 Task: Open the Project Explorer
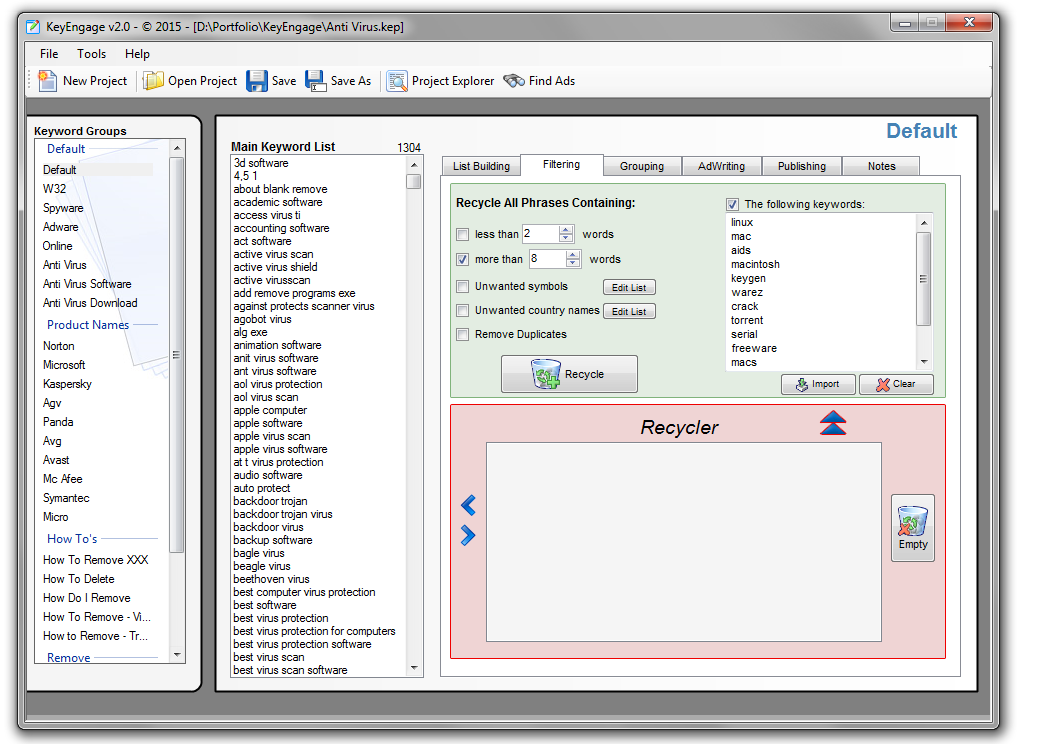click(397, 81)
